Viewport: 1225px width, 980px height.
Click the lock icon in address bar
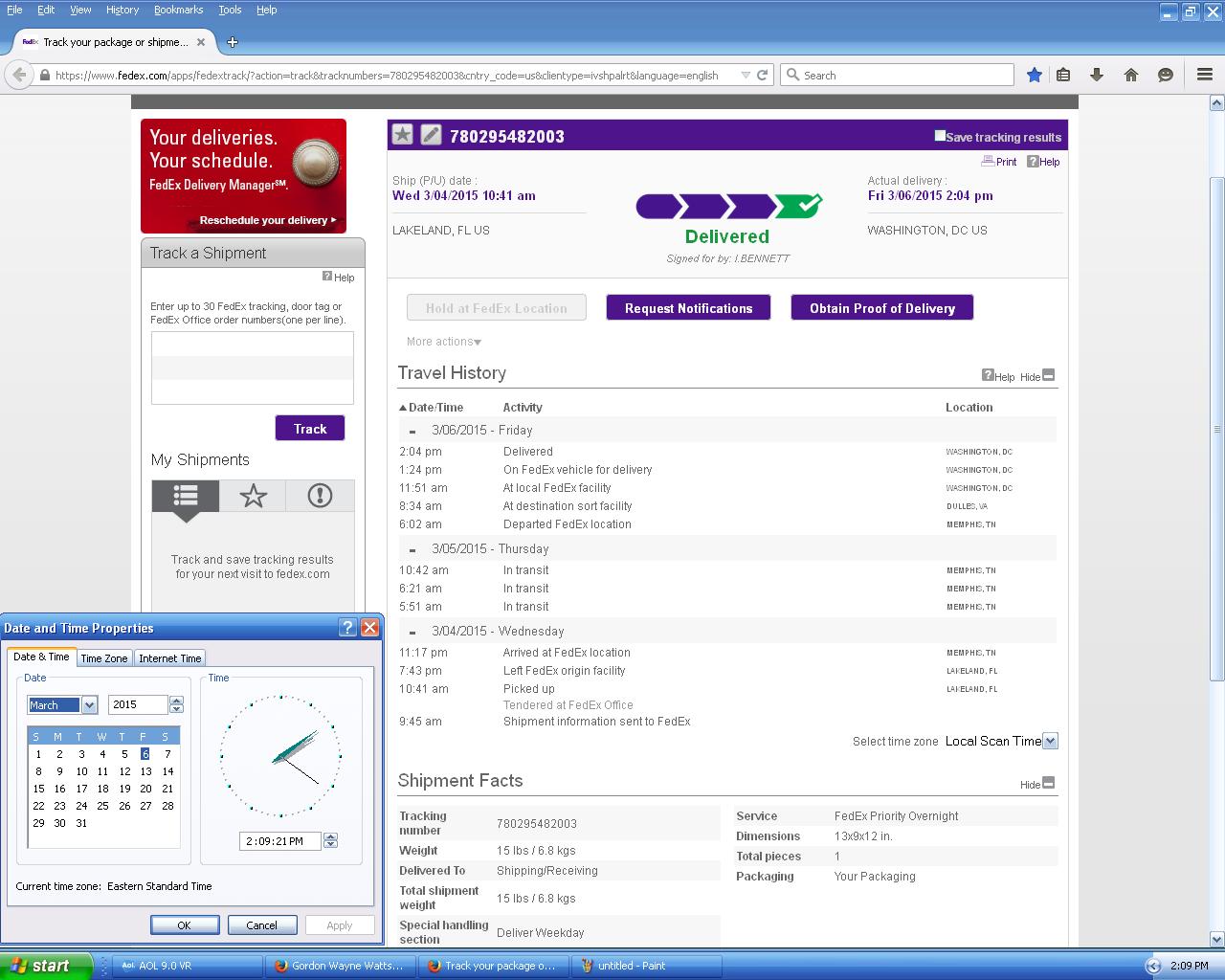[x=44, y=75]
